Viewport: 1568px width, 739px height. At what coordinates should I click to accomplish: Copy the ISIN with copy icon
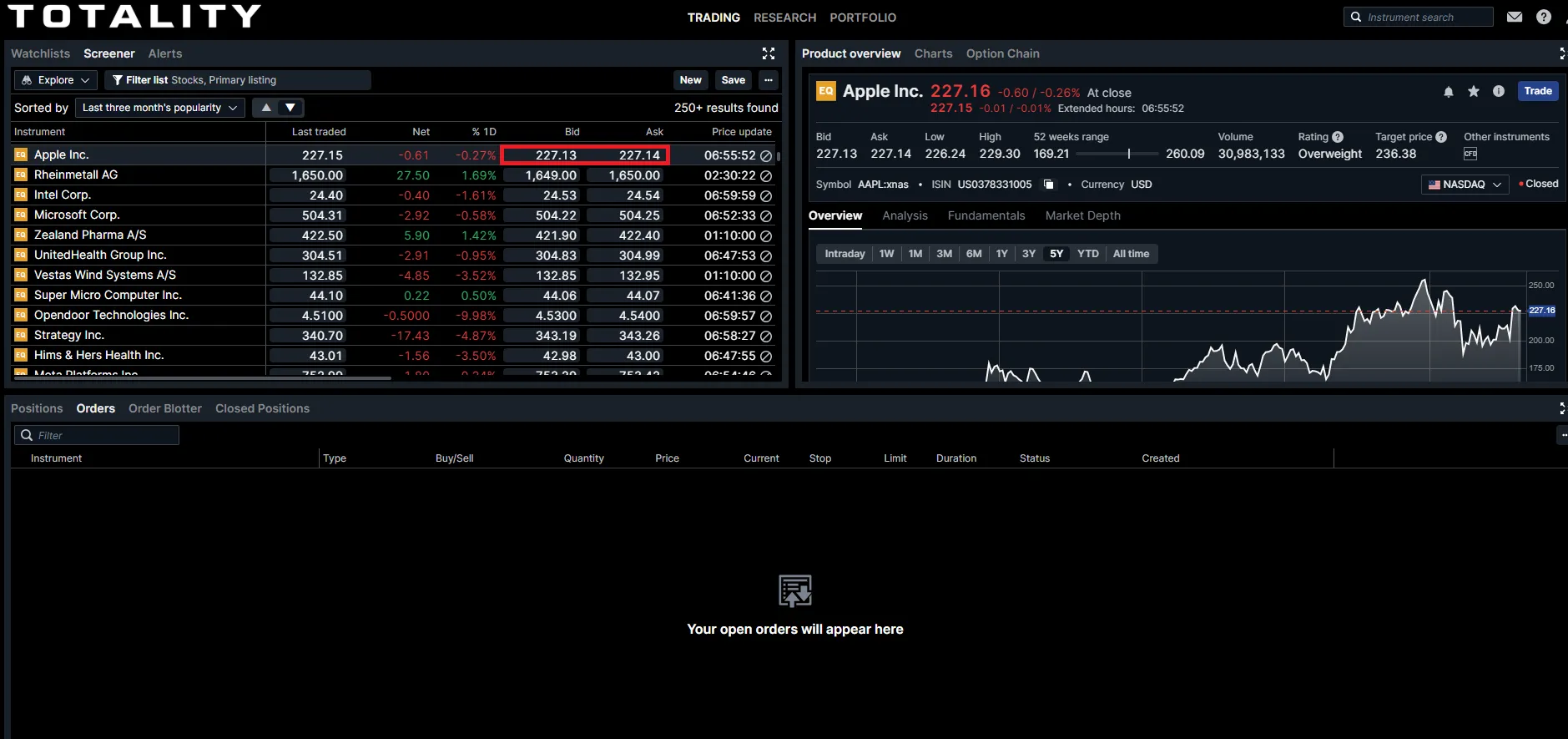click(x=1049, y=185)
